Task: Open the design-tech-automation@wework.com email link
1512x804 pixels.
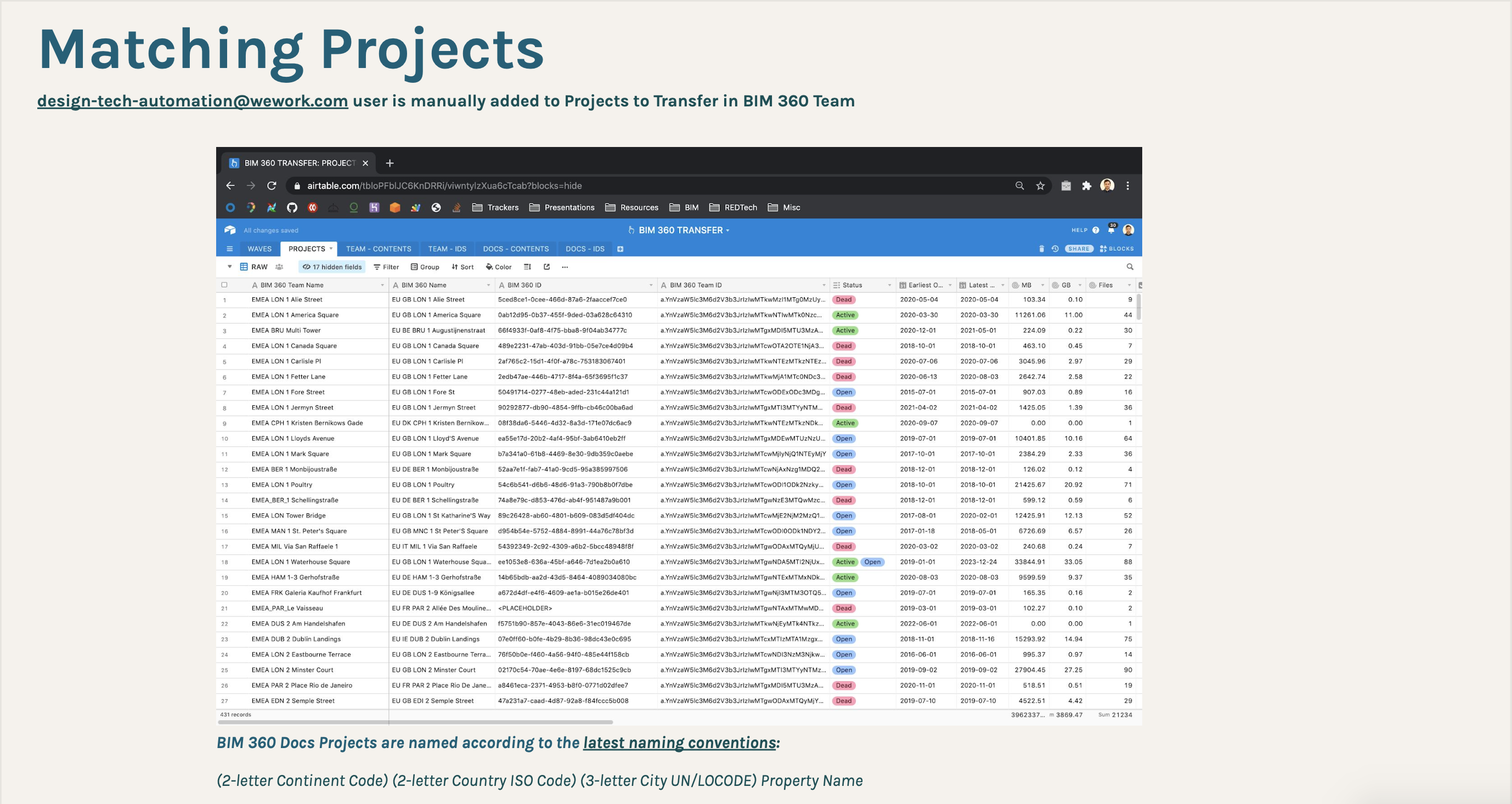Action: pos(193,101)
